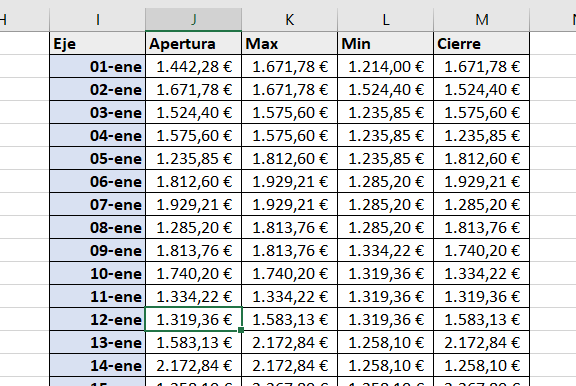Select column I header
Viewport: 576px width, 386px height.
(x=98, y=19)
